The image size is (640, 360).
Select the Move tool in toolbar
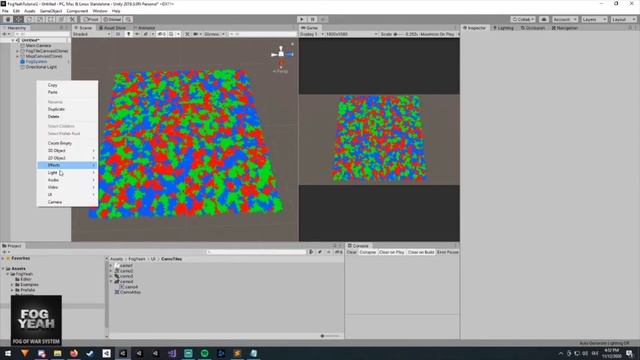tap(19, 19)
